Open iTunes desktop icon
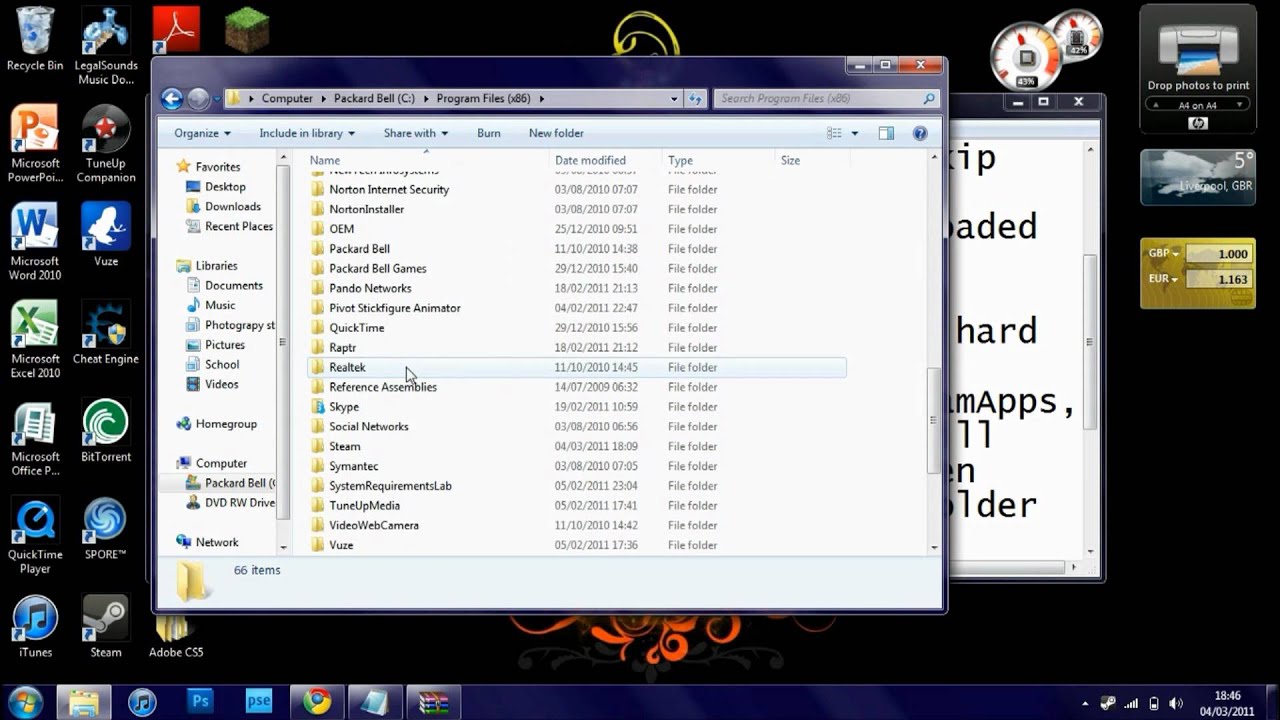1280x720 pixels. point(35,626)
